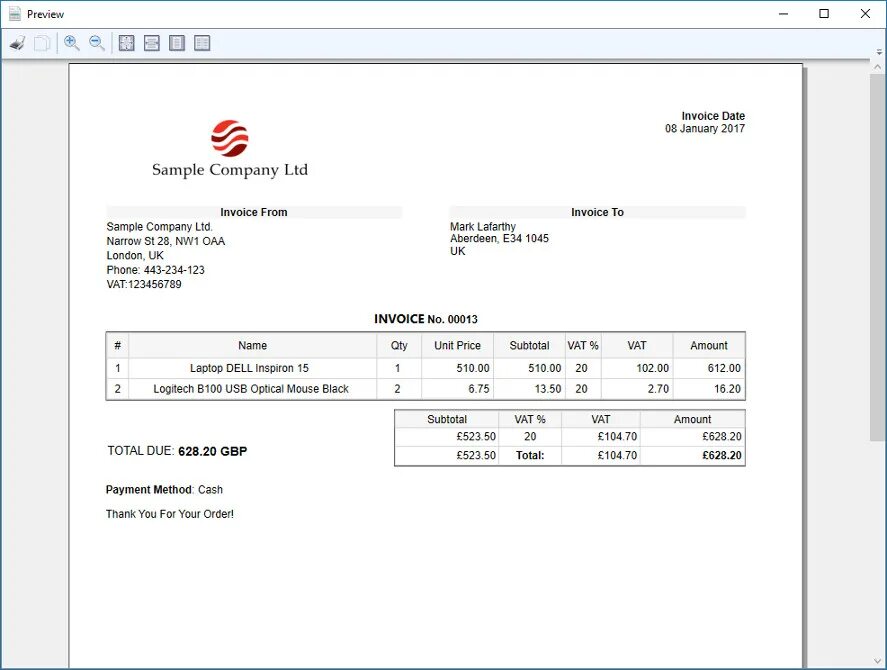Click the 'Invoice To' header
The image size is (887, 670).
click(597, 212)
